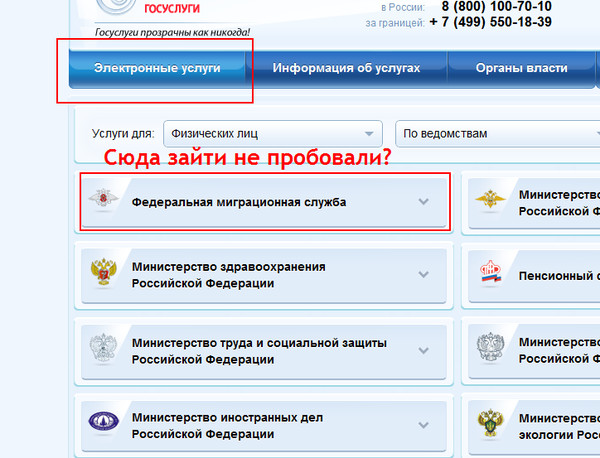Open Министерство иностранных дел Российской Федерации link
The width and height of the screenshot is (600, 458).
(227, 426)
